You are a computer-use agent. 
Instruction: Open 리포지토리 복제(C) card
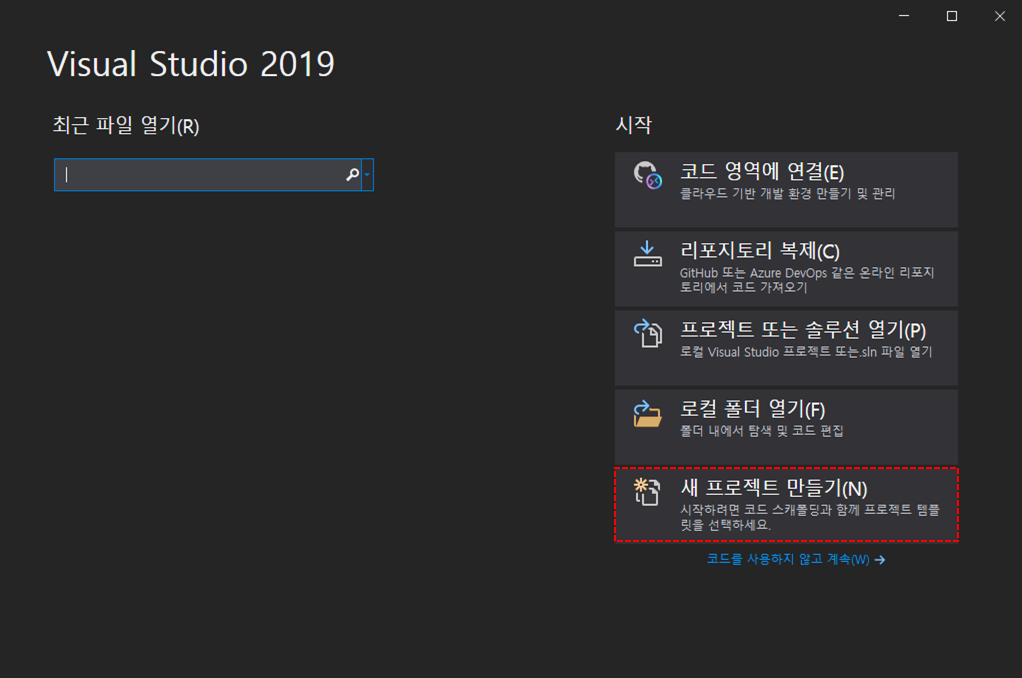tap(786, 269)
